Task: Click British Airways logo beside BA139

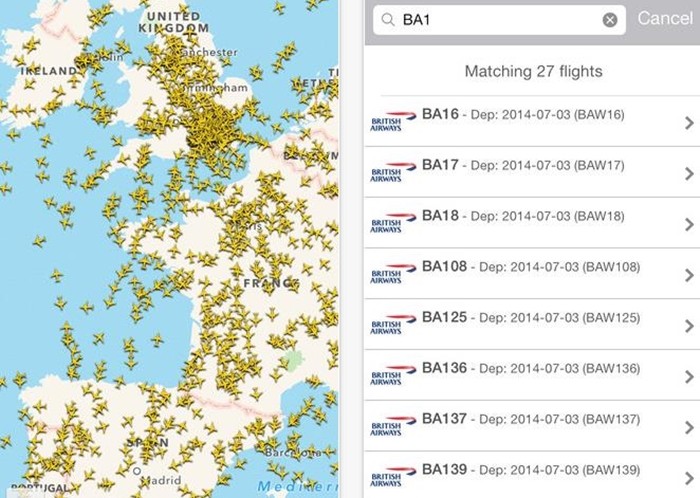Action: tap(393, 477)
